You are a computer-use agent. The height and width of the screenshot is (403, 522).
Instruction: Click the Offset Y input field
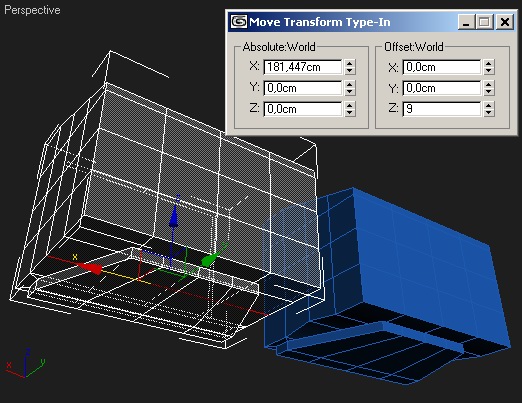coord(442,88)
